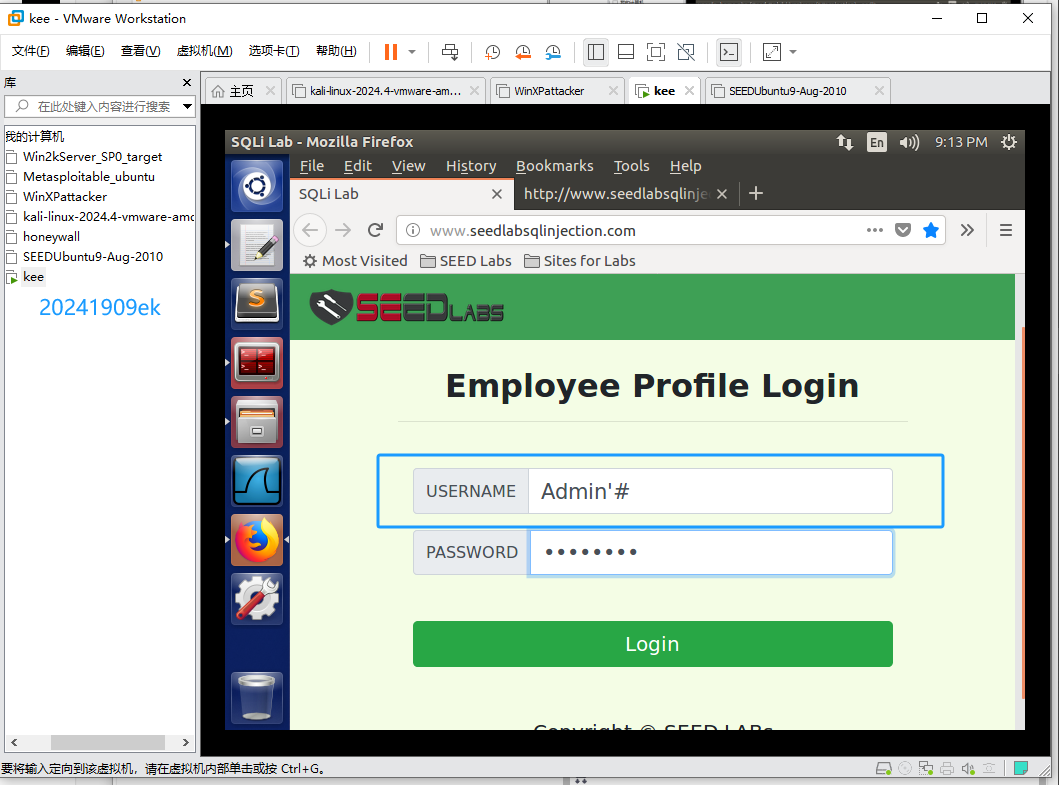Toggle Unity mode icon

[686, 52]
